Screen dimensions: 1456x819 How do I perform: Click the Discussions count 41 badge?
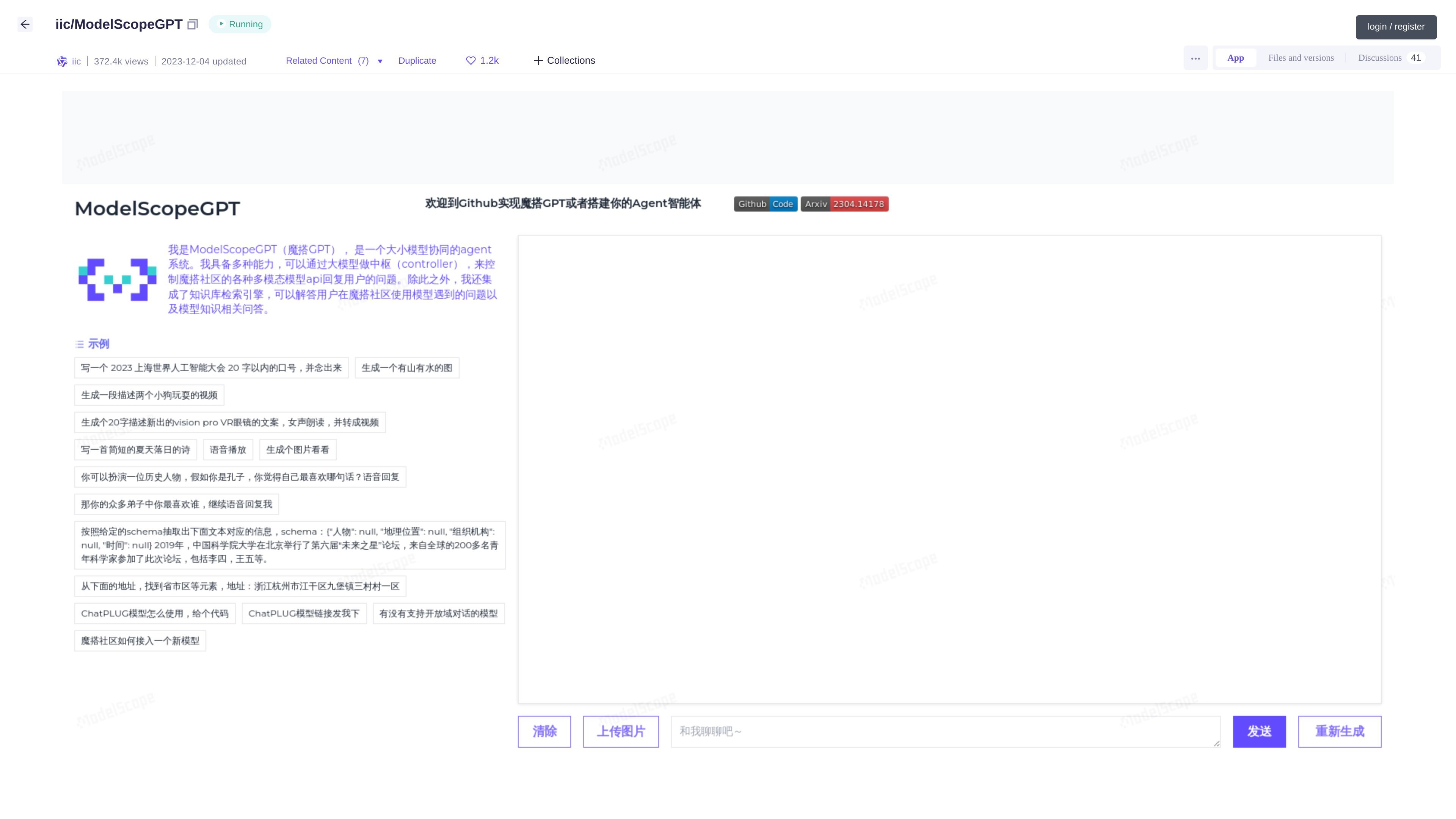pos(1416,58)
